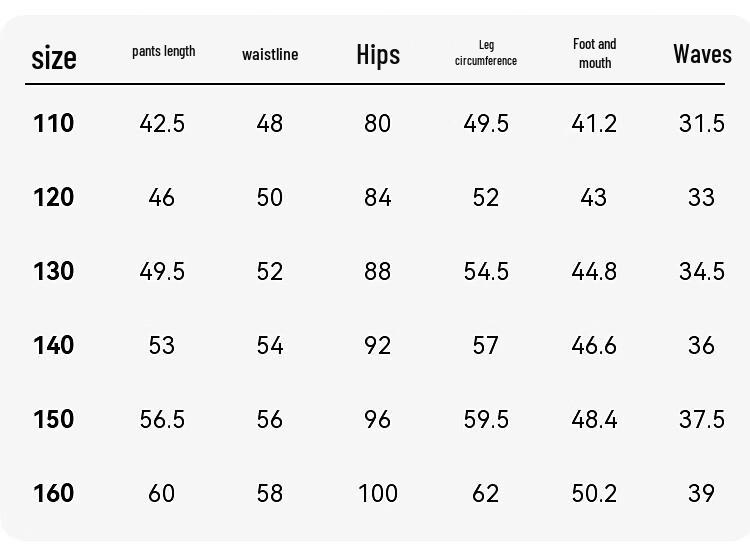Screen dimensions: 750x555
Task: Click the 'size' column header
Action: click(x=54, y=58)
